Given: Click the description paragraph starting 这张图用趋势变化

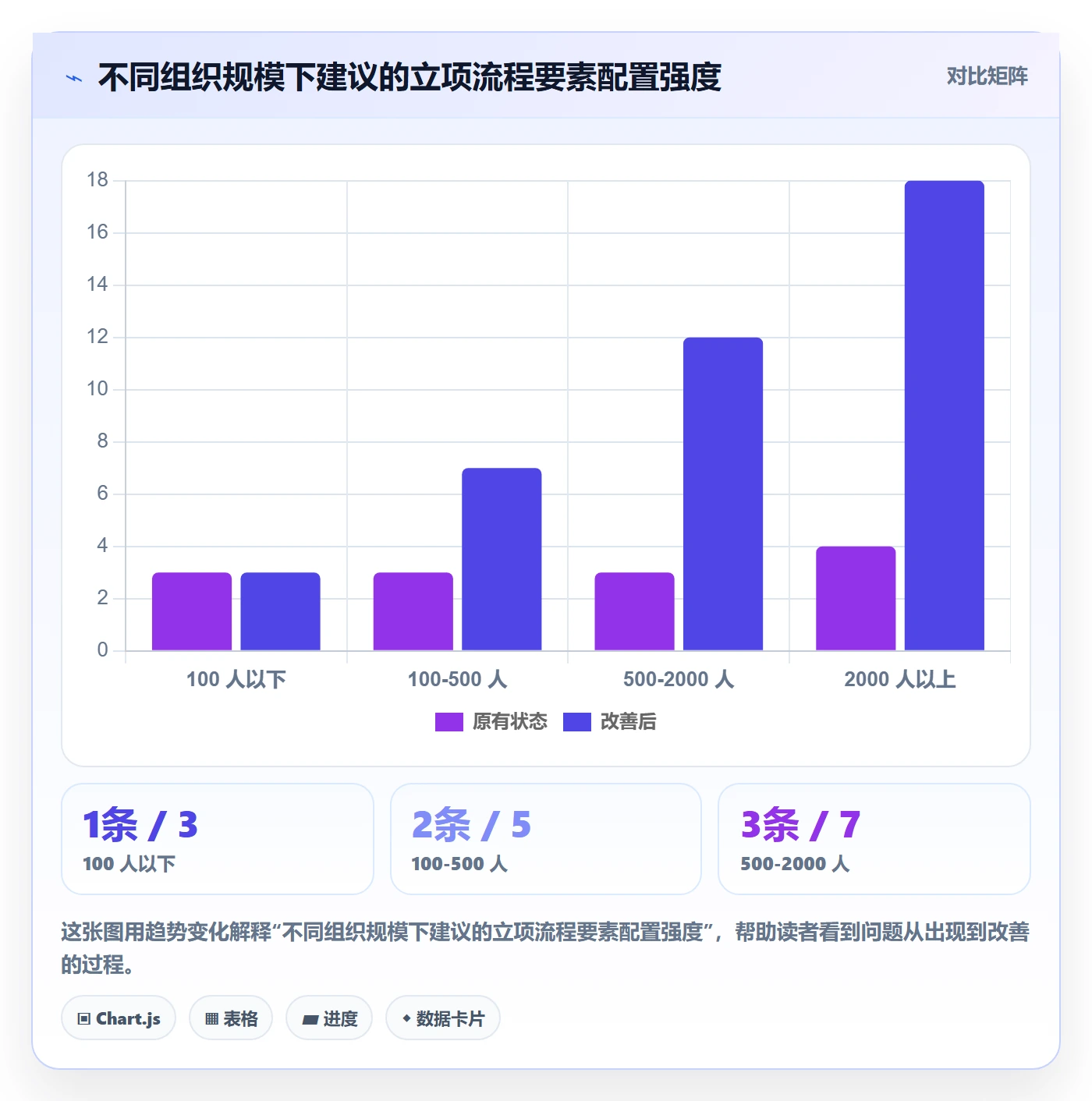Looking at the screenshot, I should pos(545,947).
